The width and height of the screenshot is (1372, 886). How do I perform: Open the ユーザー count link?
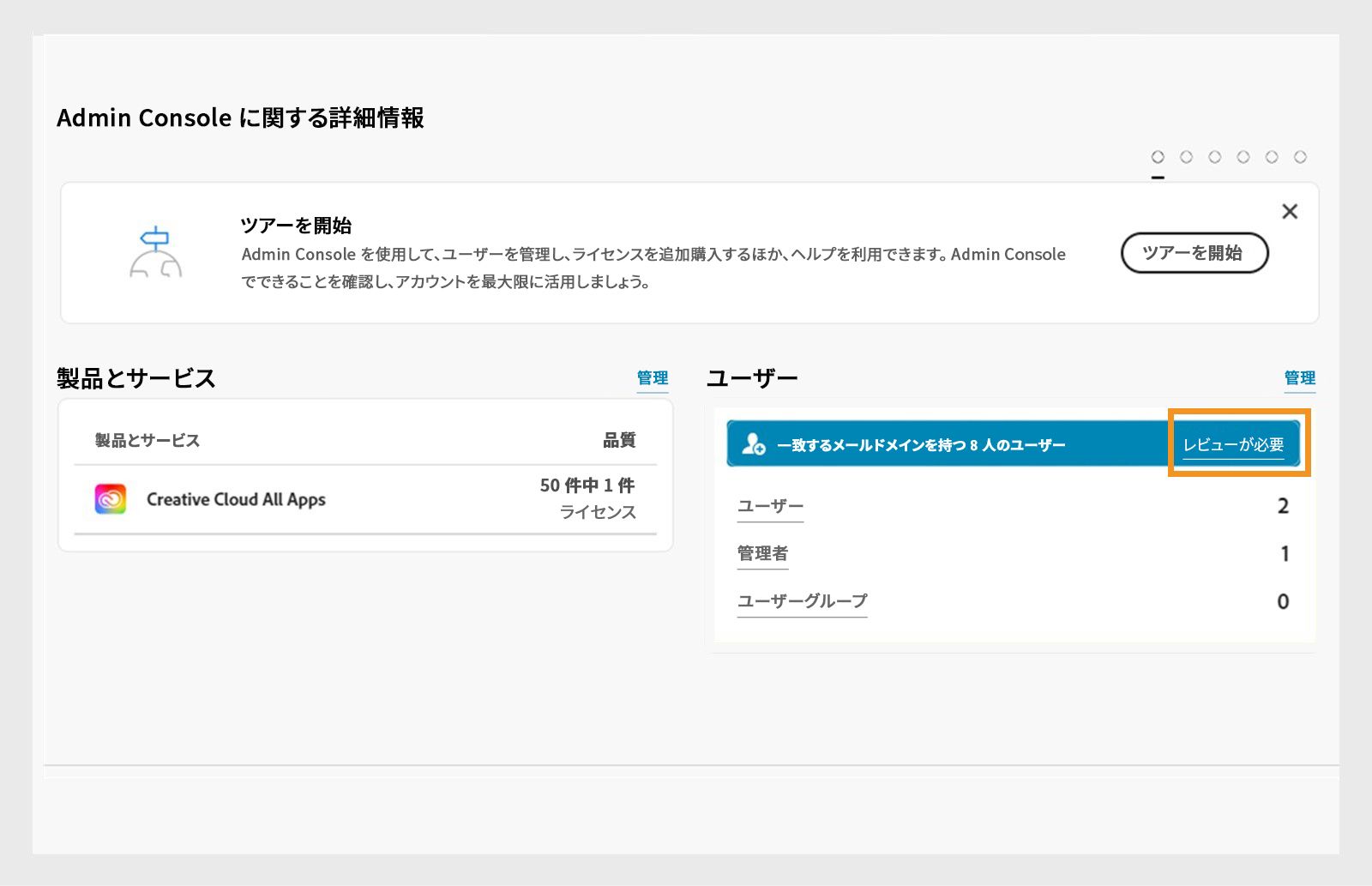click(x=770, y=506)
